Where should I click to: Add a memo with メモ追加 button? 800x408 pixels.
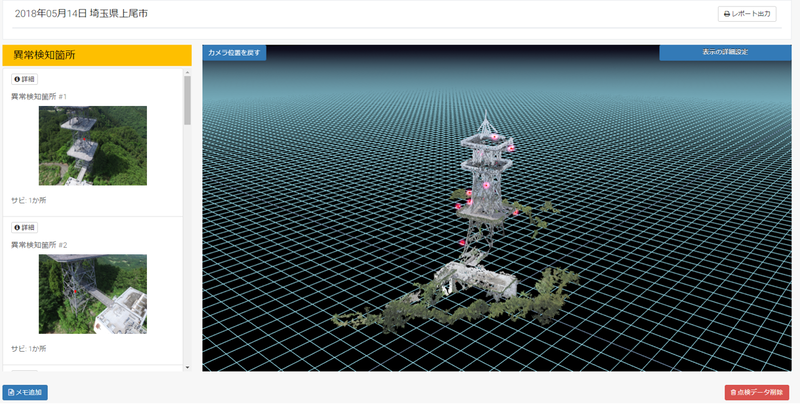coord(25,393)
